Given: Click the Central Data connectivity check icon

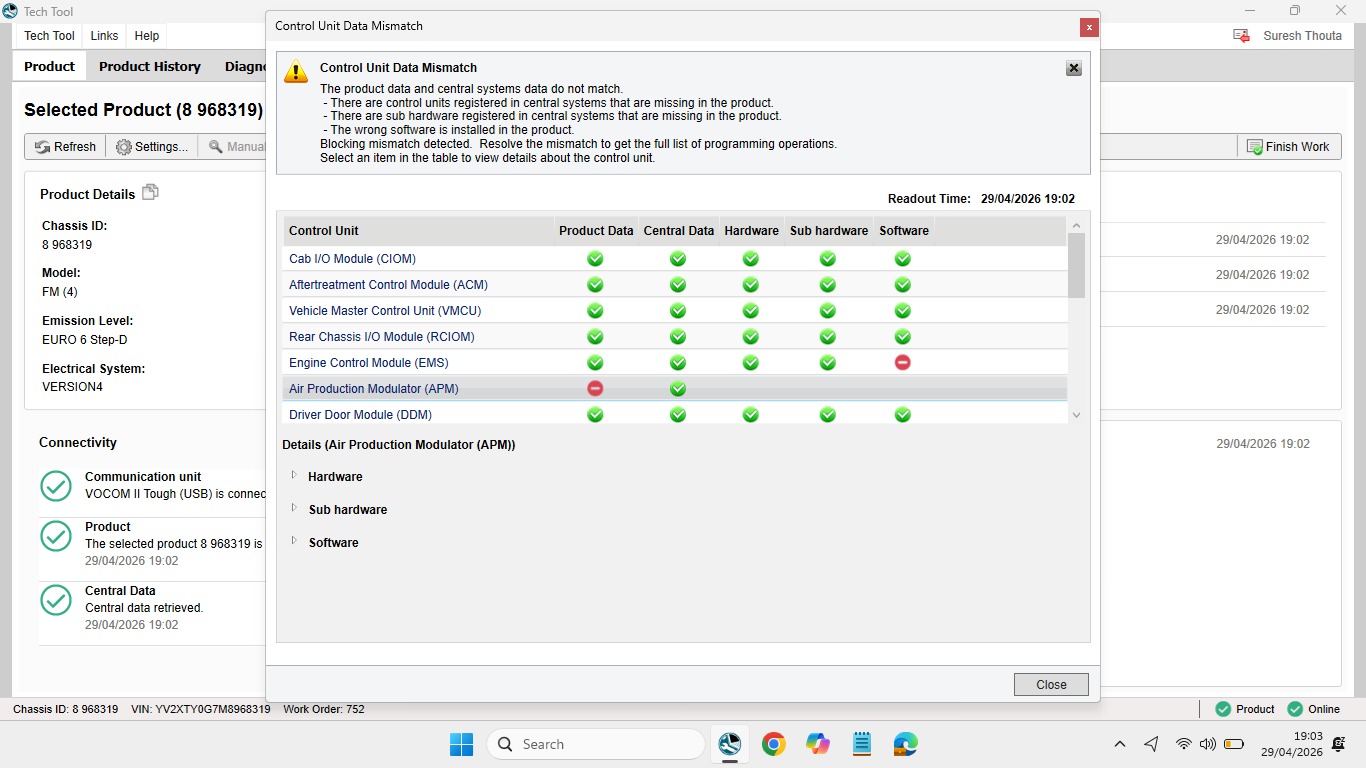Looking at the screenshot, I should (56, 600).
